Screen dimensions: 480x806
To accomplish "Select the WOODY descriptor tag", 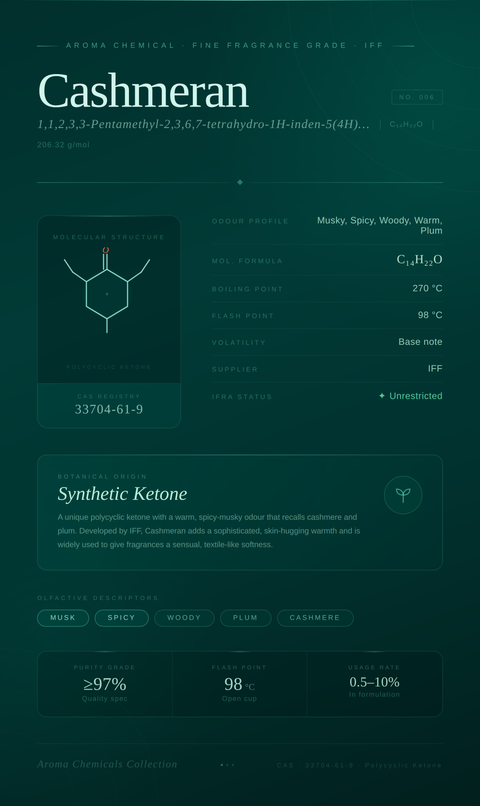I will coord(184,618).
